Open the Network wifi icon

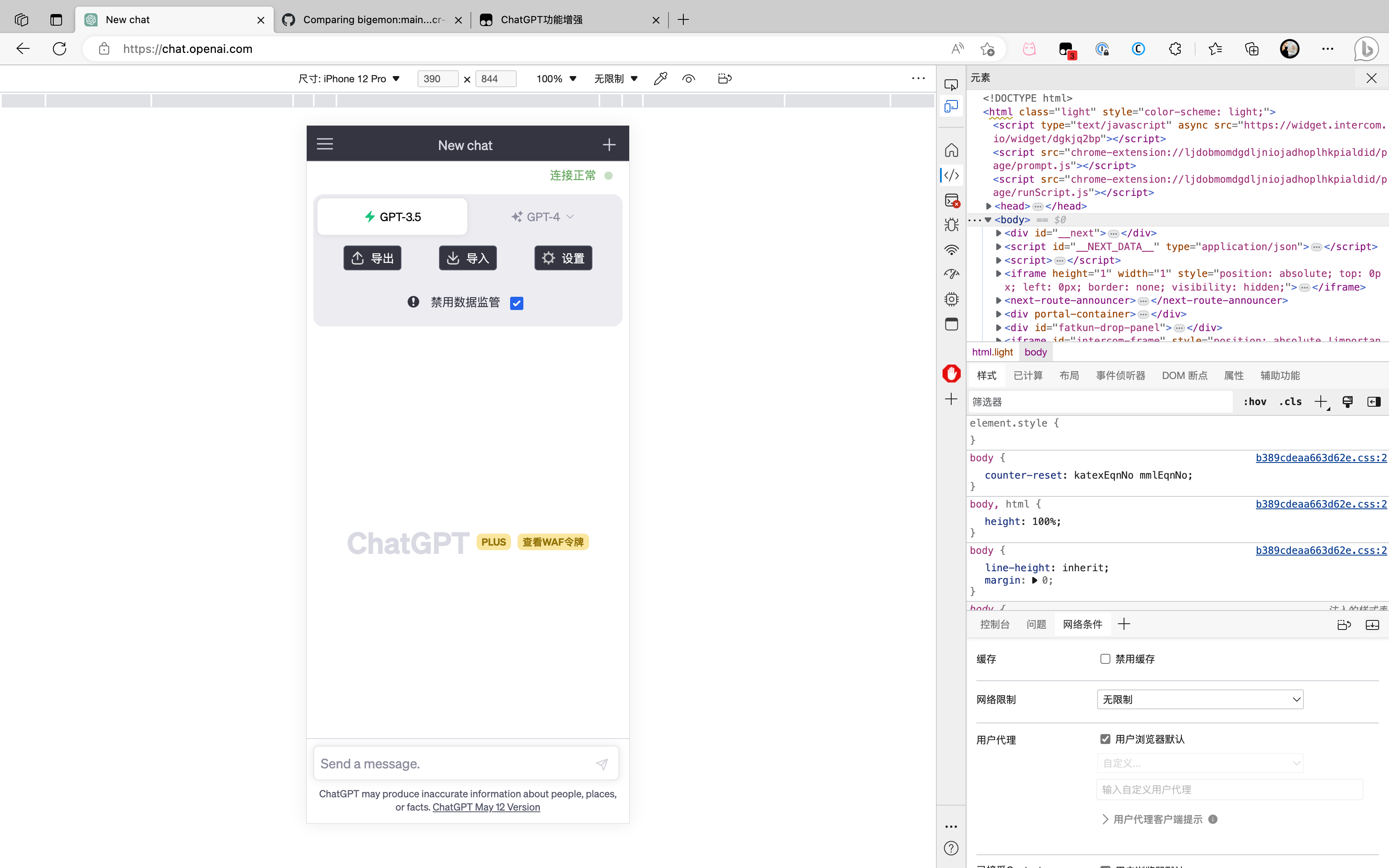[951, 250]
